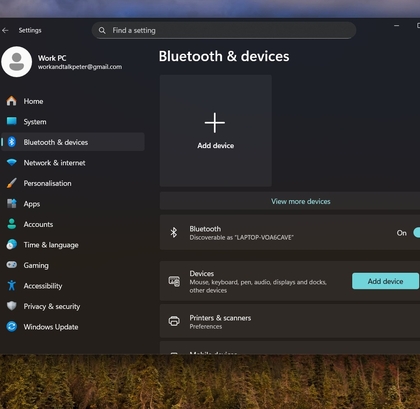Click the Privacy & security shield icon
Image resolution: width=420 pixels, height=409 pixels.
click(12, 306)
